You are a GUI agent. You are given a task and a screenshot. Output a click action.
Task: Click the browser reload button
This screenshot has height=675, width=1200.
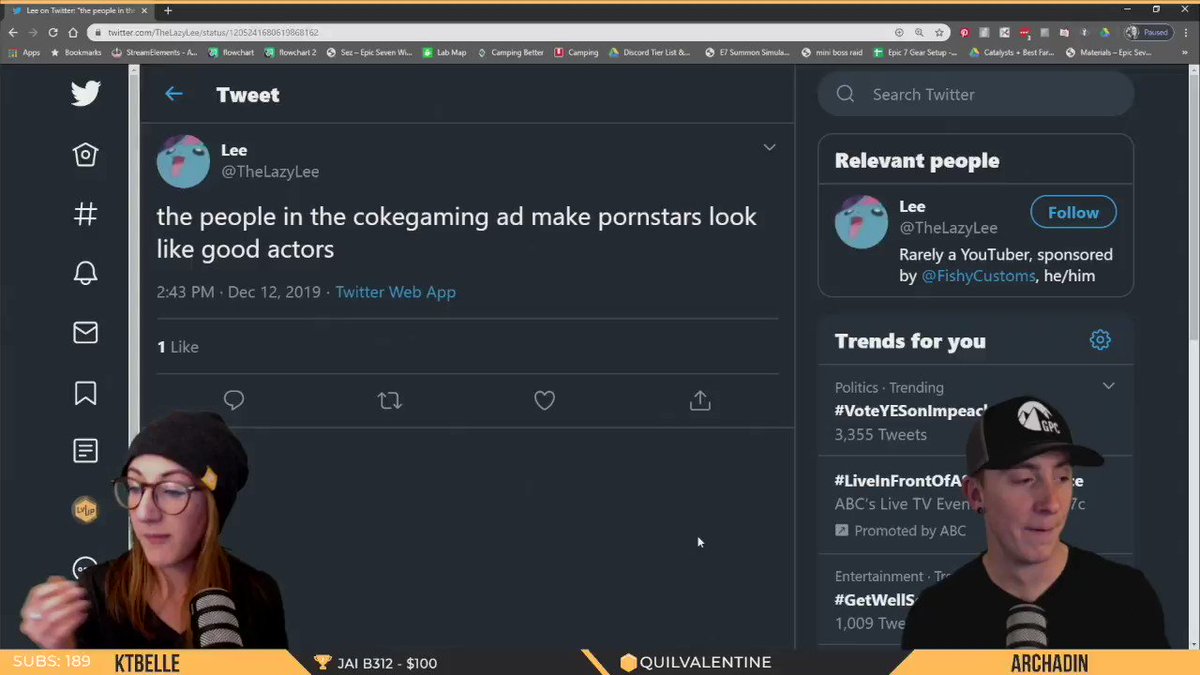(53, 33)
